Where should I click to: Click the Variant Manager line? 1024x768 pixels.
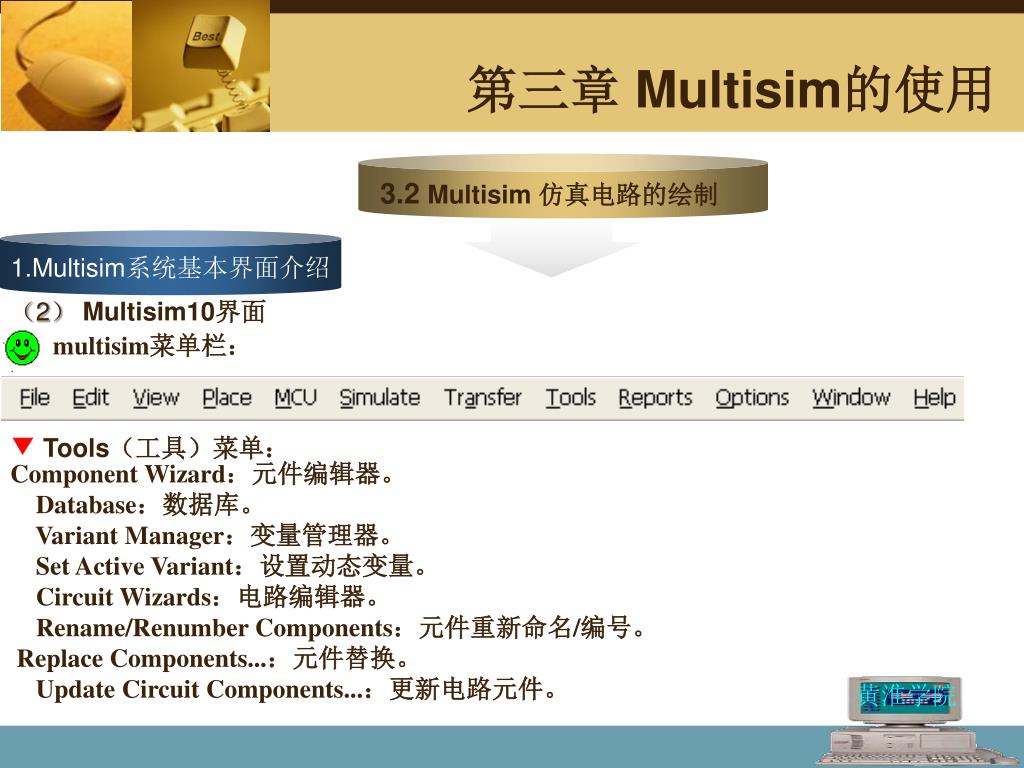click(x=214, y=536)
